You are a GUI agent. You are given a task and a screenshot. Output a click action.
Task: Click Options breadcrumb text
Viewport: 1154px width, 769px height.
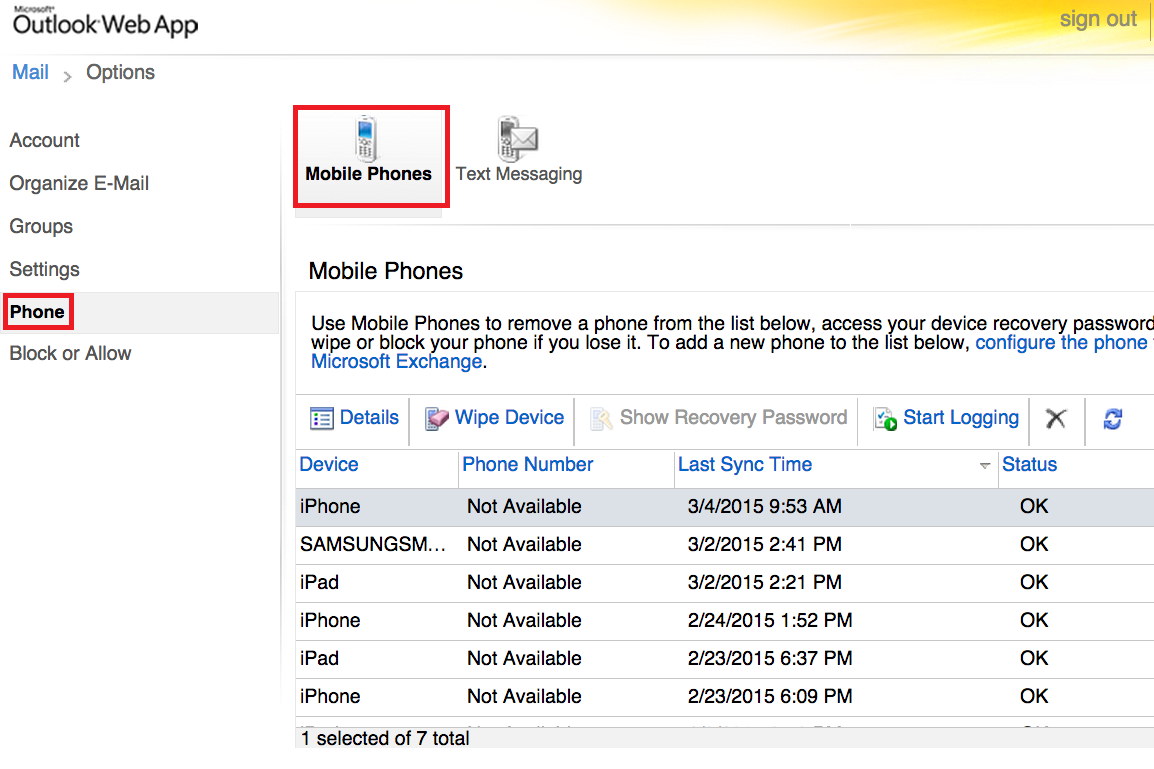coord(121,72)
